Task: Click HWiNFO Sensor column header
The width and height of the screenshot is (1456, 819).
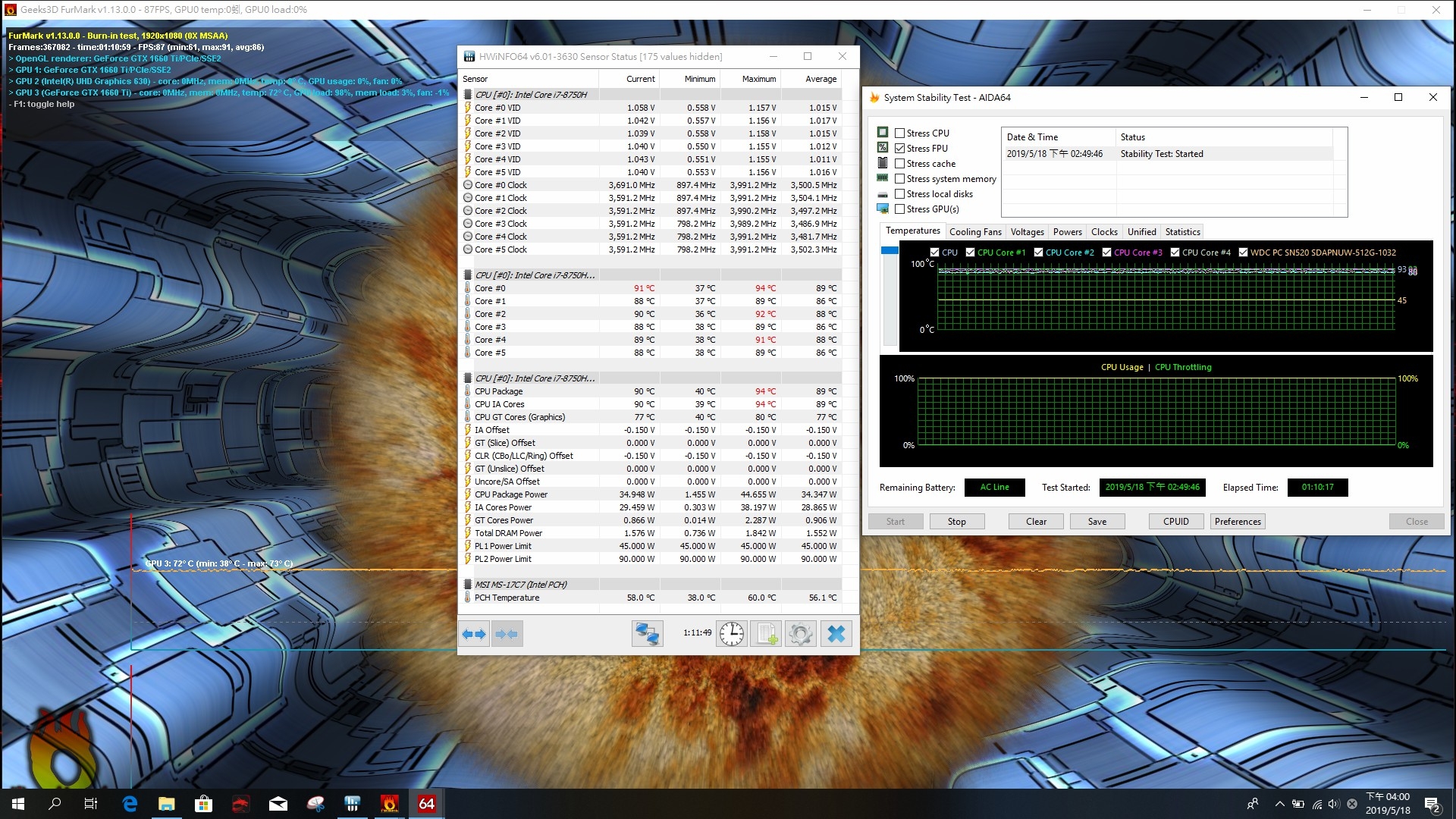Action: tap(529, 79)
